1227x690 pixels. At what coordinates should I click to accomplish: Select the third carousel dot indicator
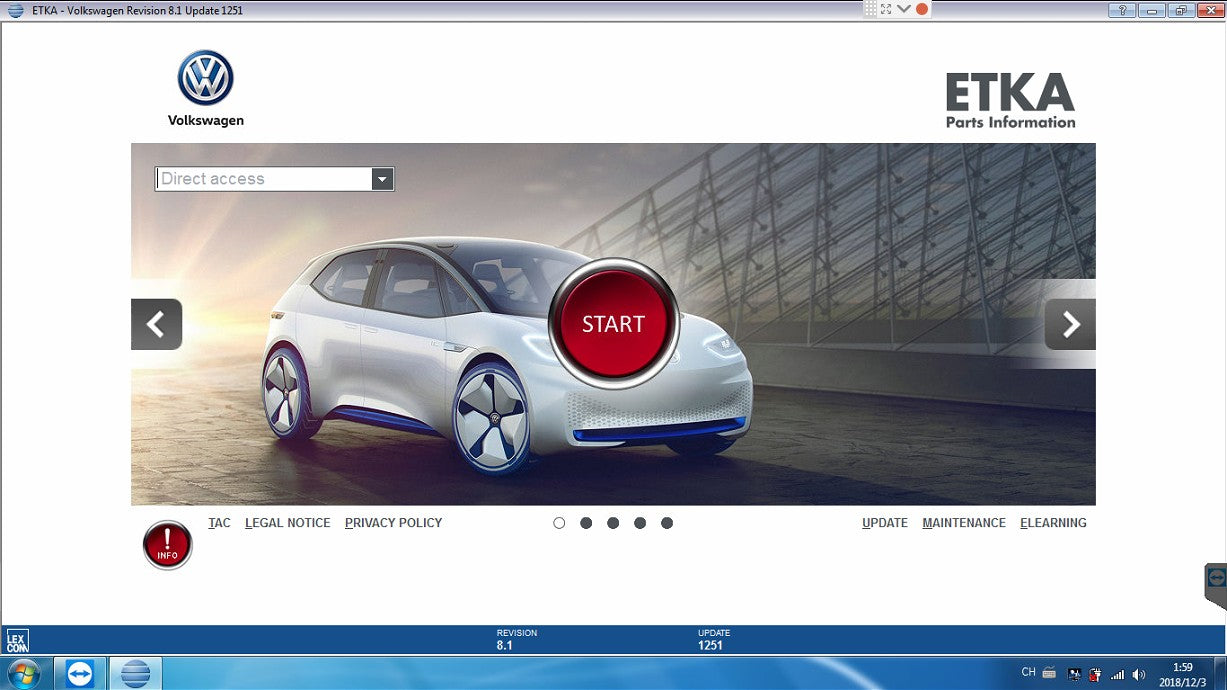[613, 523]
